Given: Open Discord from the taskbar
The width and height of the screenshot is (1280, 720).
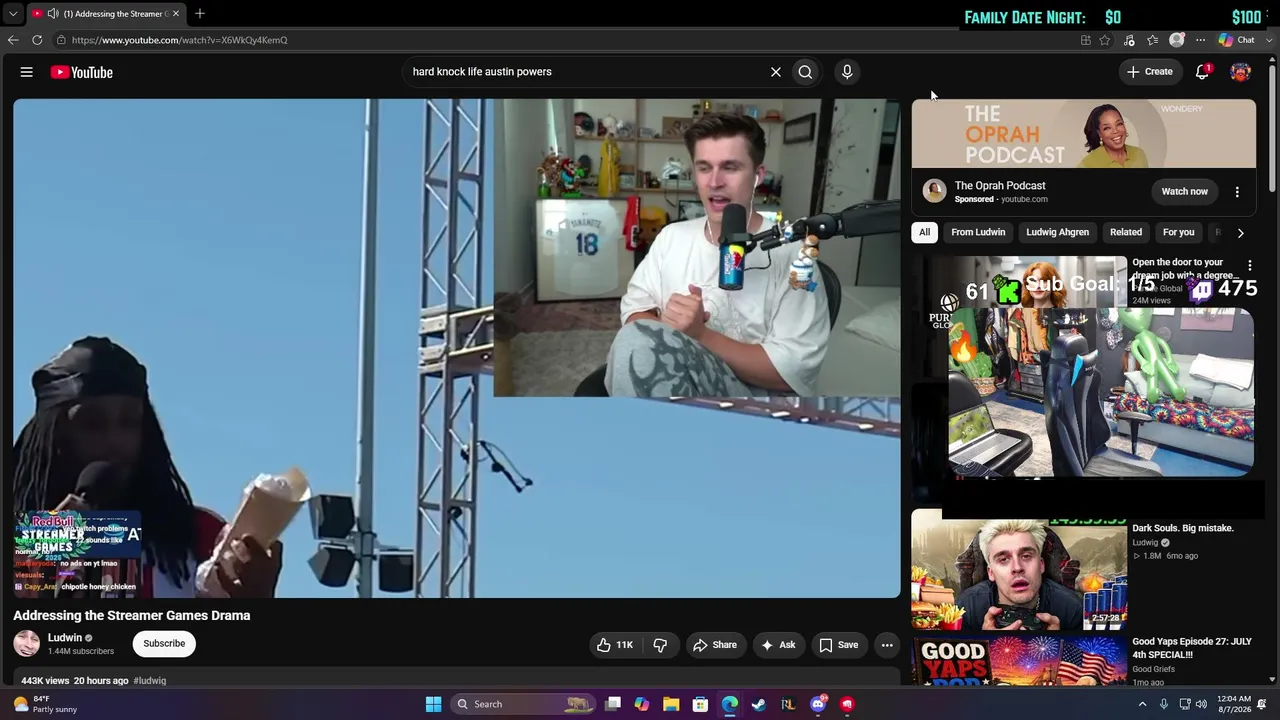Looking at the screenshot, I should pos(818,704).
